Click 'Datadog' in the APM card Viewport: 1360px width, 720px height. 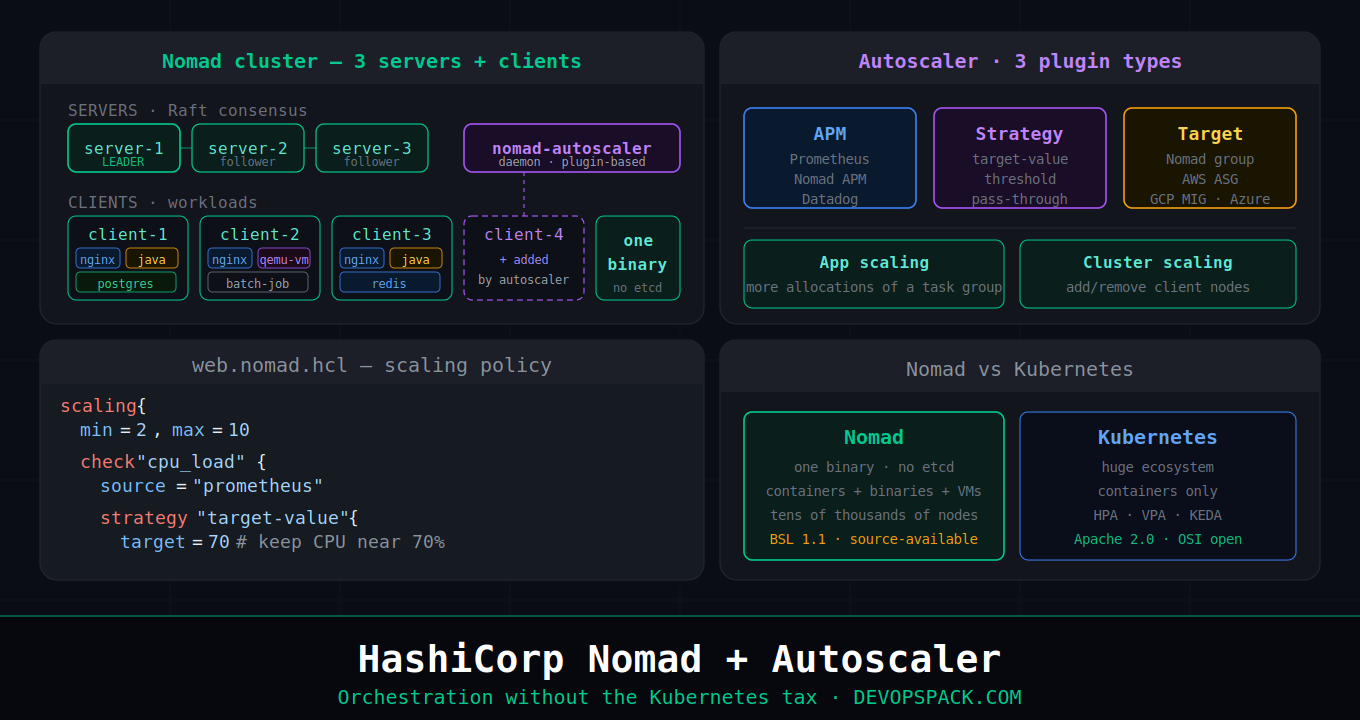point(830,199)
